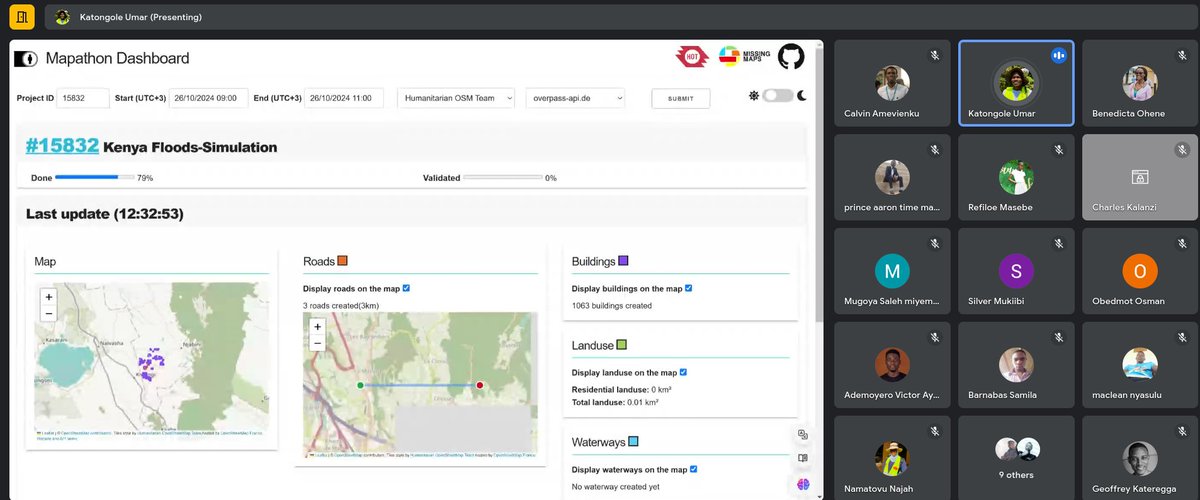Screen dimensions: 1200x500
Task: Open the Humanitarian OSM Team dropdown
Action: (x=456, y=98)
